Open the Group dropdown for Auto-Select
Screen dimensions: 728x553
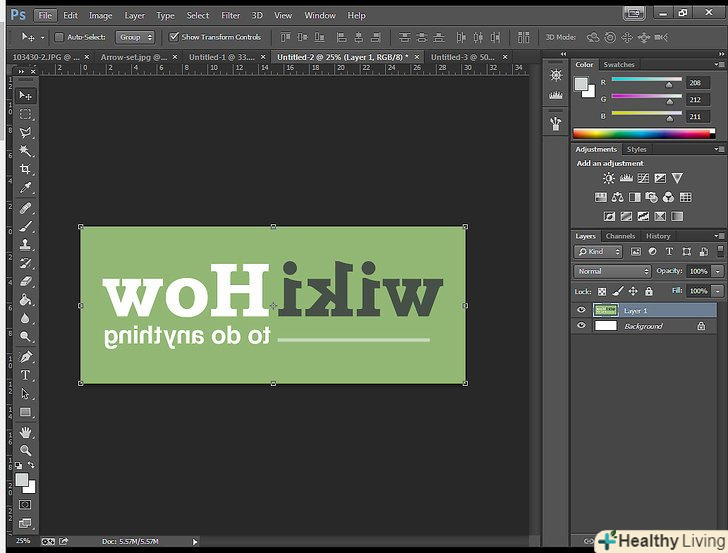pos(135,37)
